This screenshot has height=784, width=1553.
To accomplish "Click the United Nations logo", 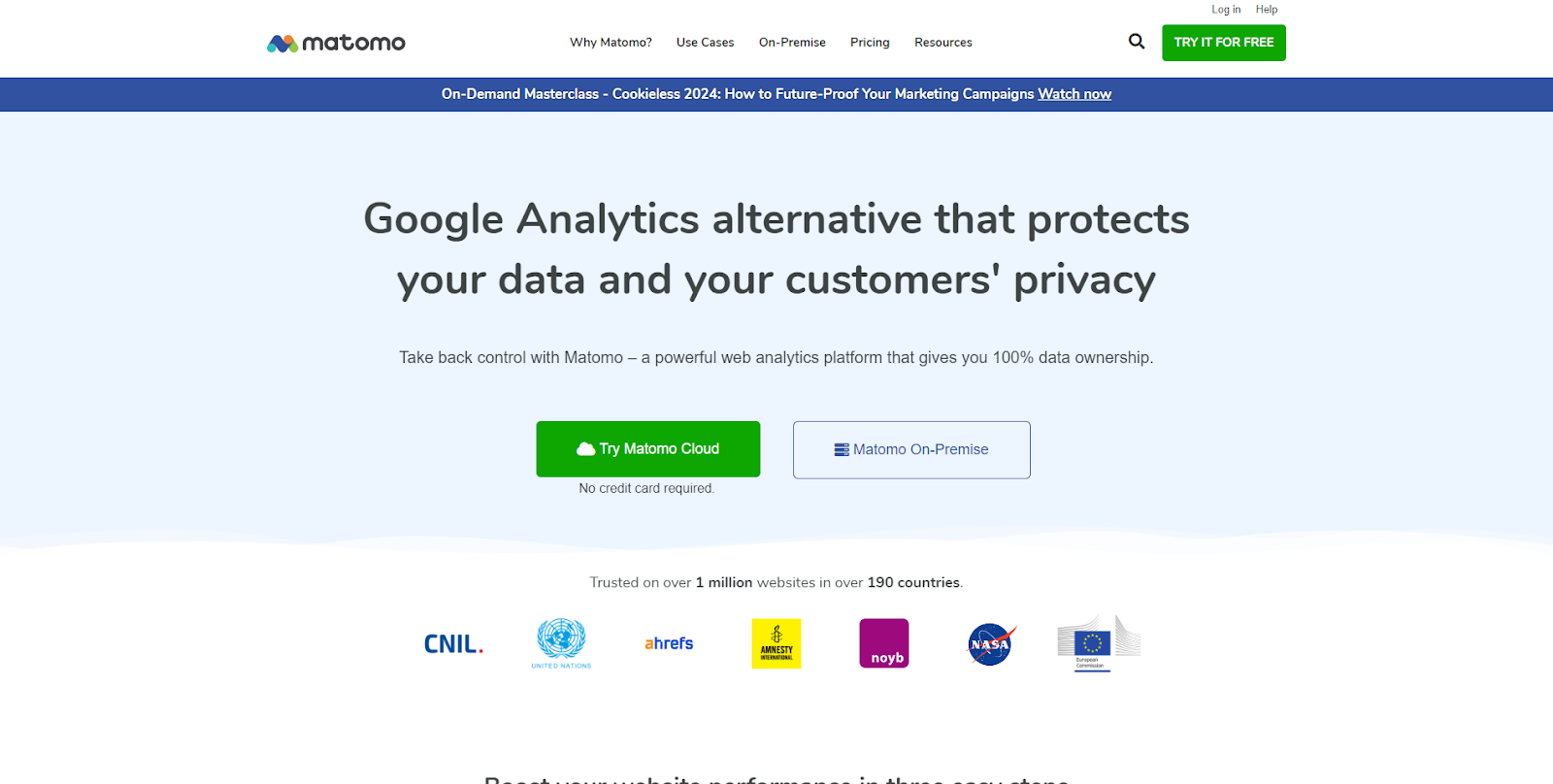I will (x=561, y=643).
